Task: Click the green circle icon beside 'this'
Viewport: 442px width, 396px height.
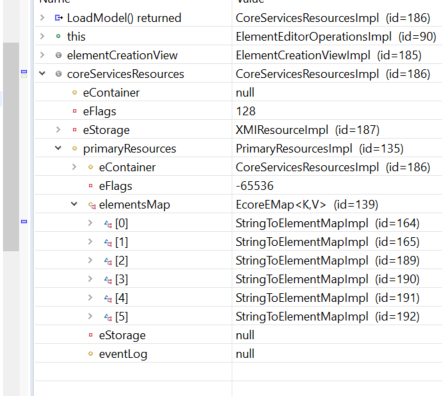Action: point(58,36)
